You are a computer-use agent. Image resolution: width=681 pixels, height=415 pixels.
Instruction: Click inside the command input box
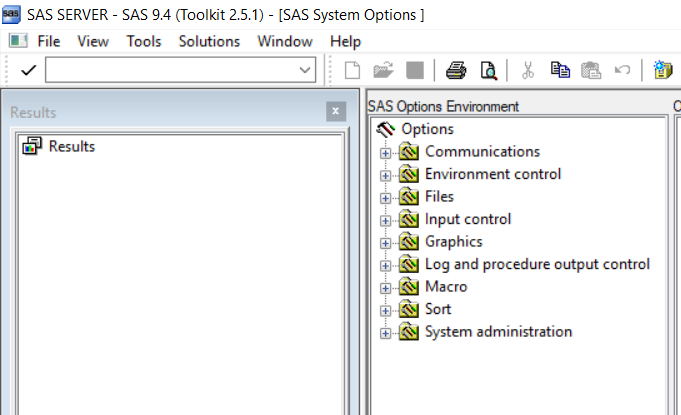[x=170, y=70]
